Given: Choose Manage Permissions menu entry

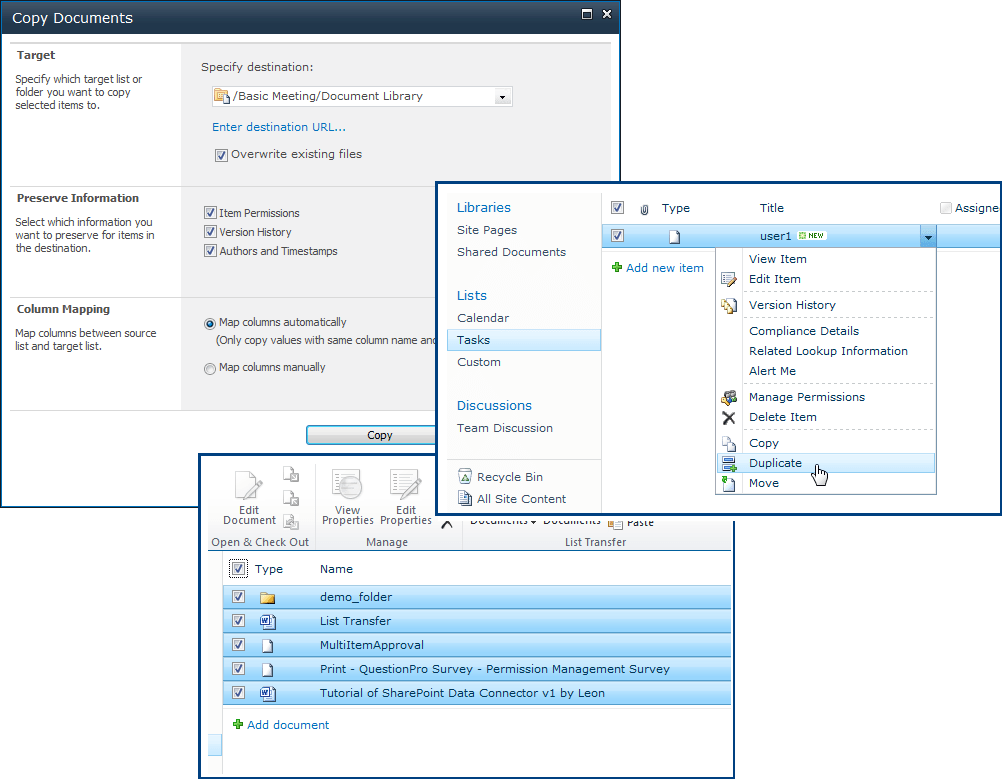Looking at the screenshot, I should (x=807, y=397).
